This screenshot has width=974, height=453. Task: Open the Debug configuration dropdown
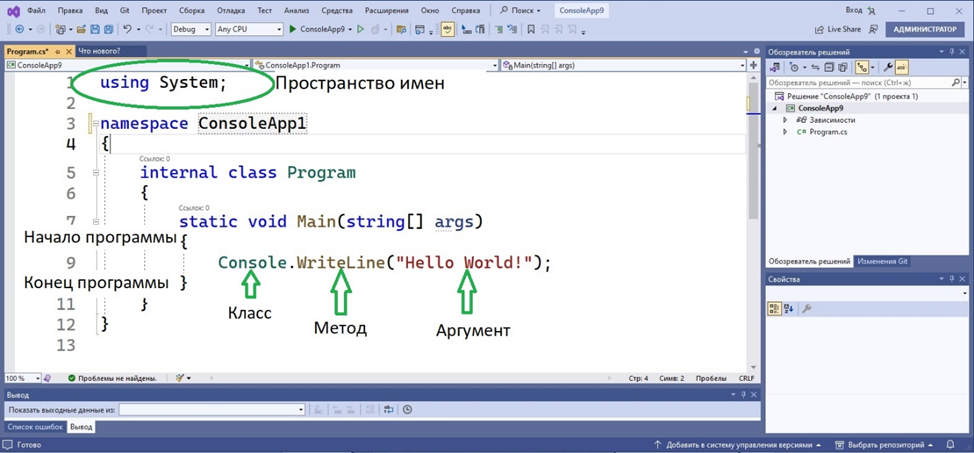(190, 30)
